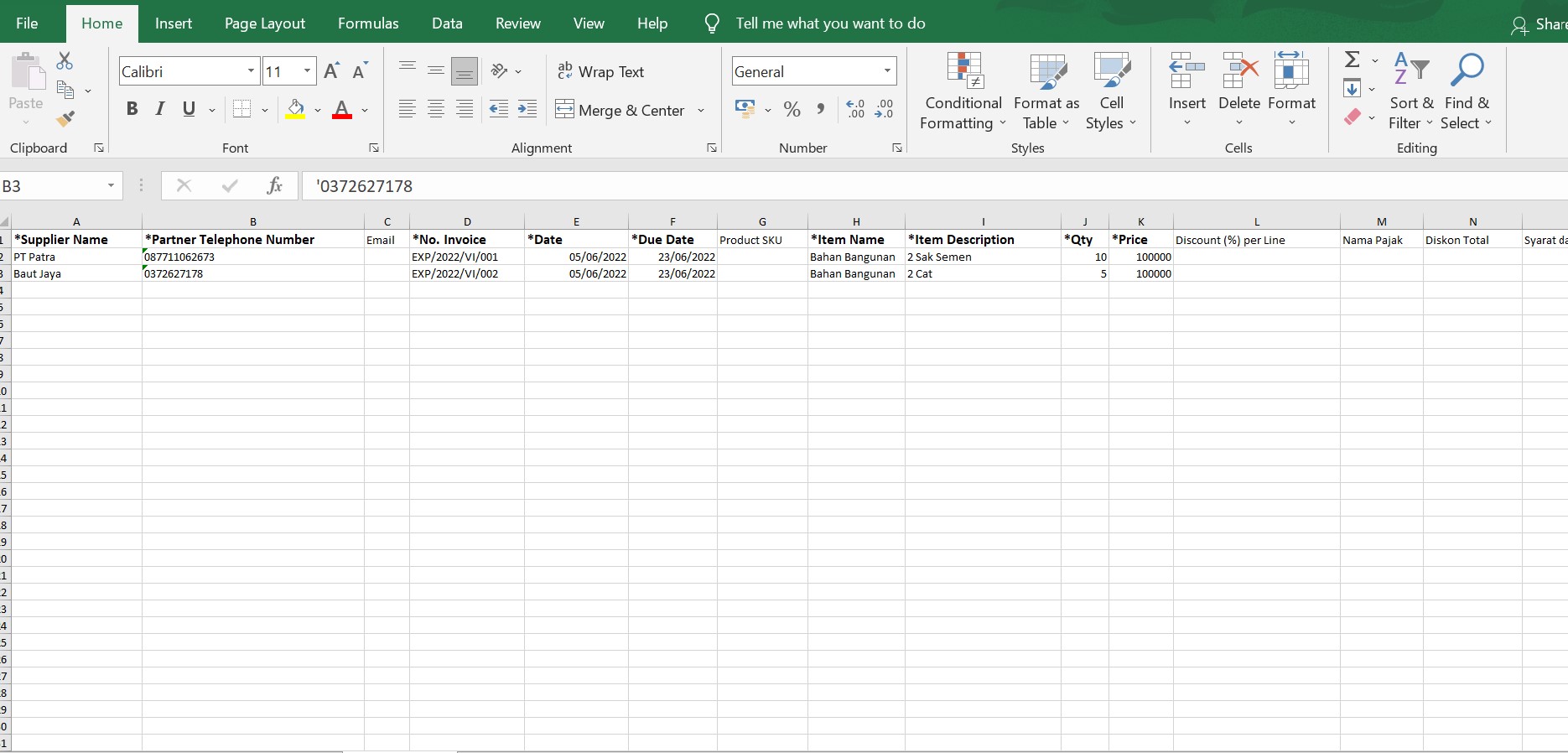Open Merge & Center dropdown arrow
The image size is (1568, 753).
point(701,110)
